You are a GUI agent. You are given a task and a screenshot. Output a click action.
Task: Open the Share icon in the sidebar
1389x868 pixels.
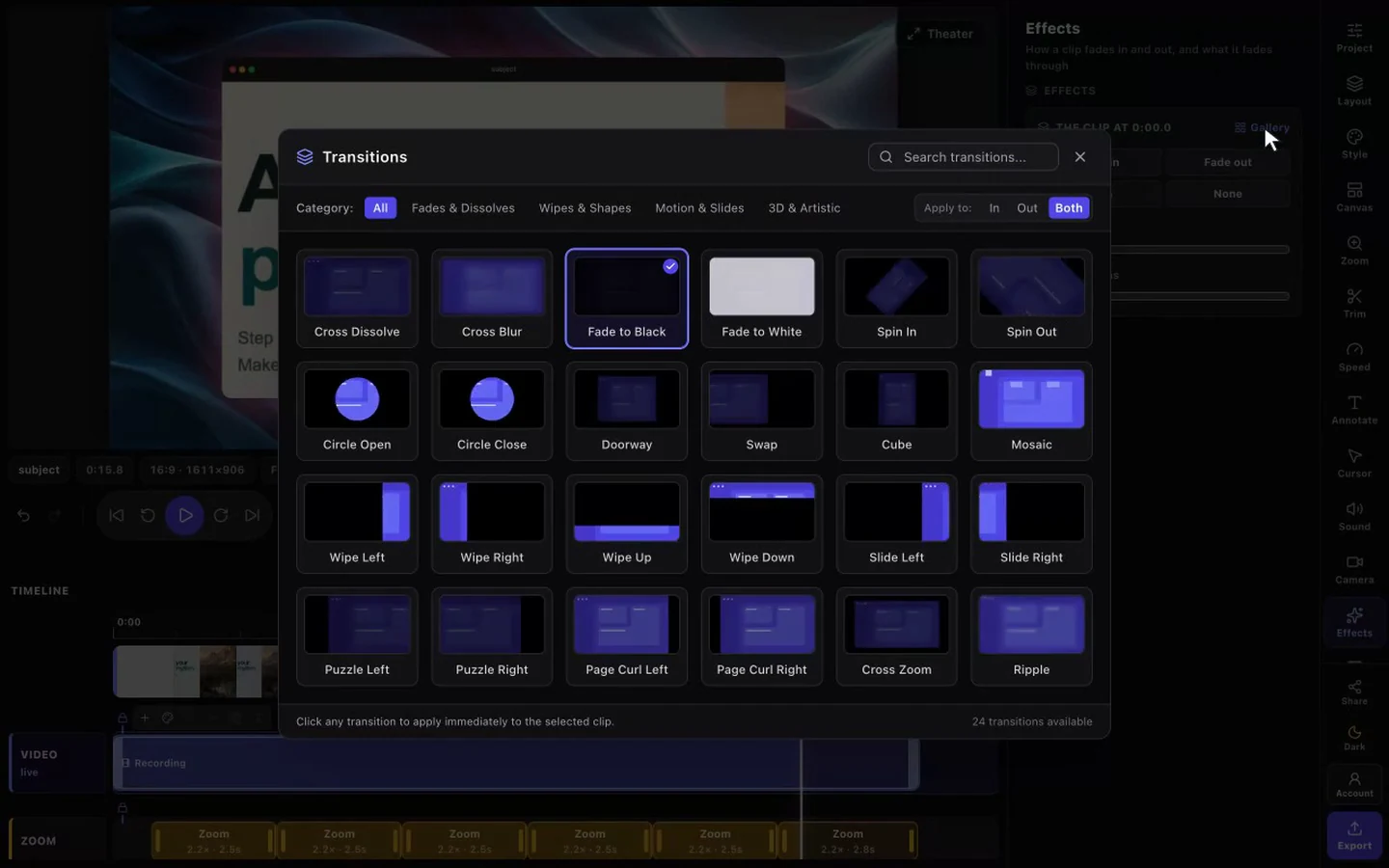coord(1354,691)
